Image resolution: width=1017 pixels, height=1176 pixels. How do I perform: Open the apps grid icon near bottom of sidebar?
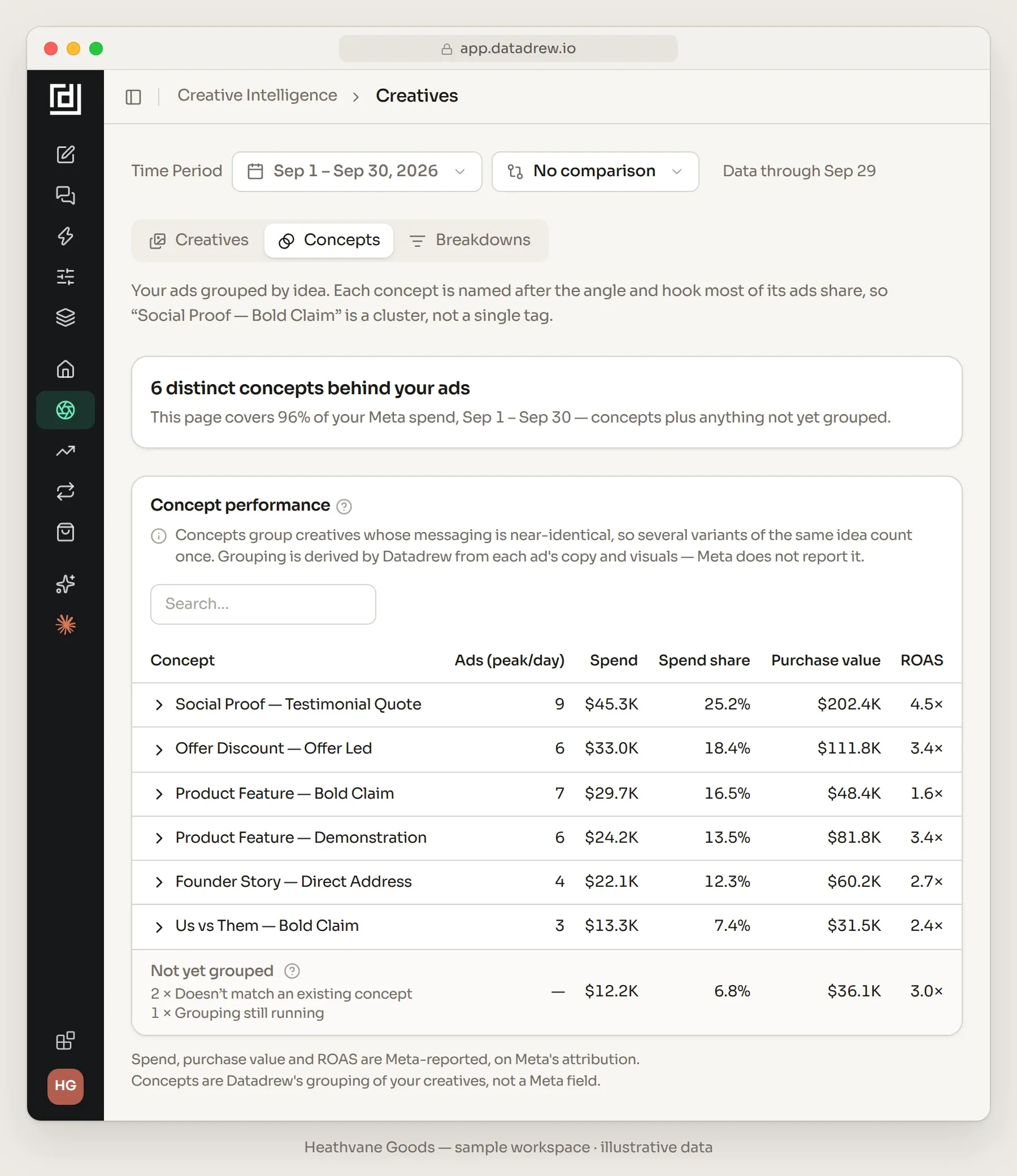click(66, 1040)
